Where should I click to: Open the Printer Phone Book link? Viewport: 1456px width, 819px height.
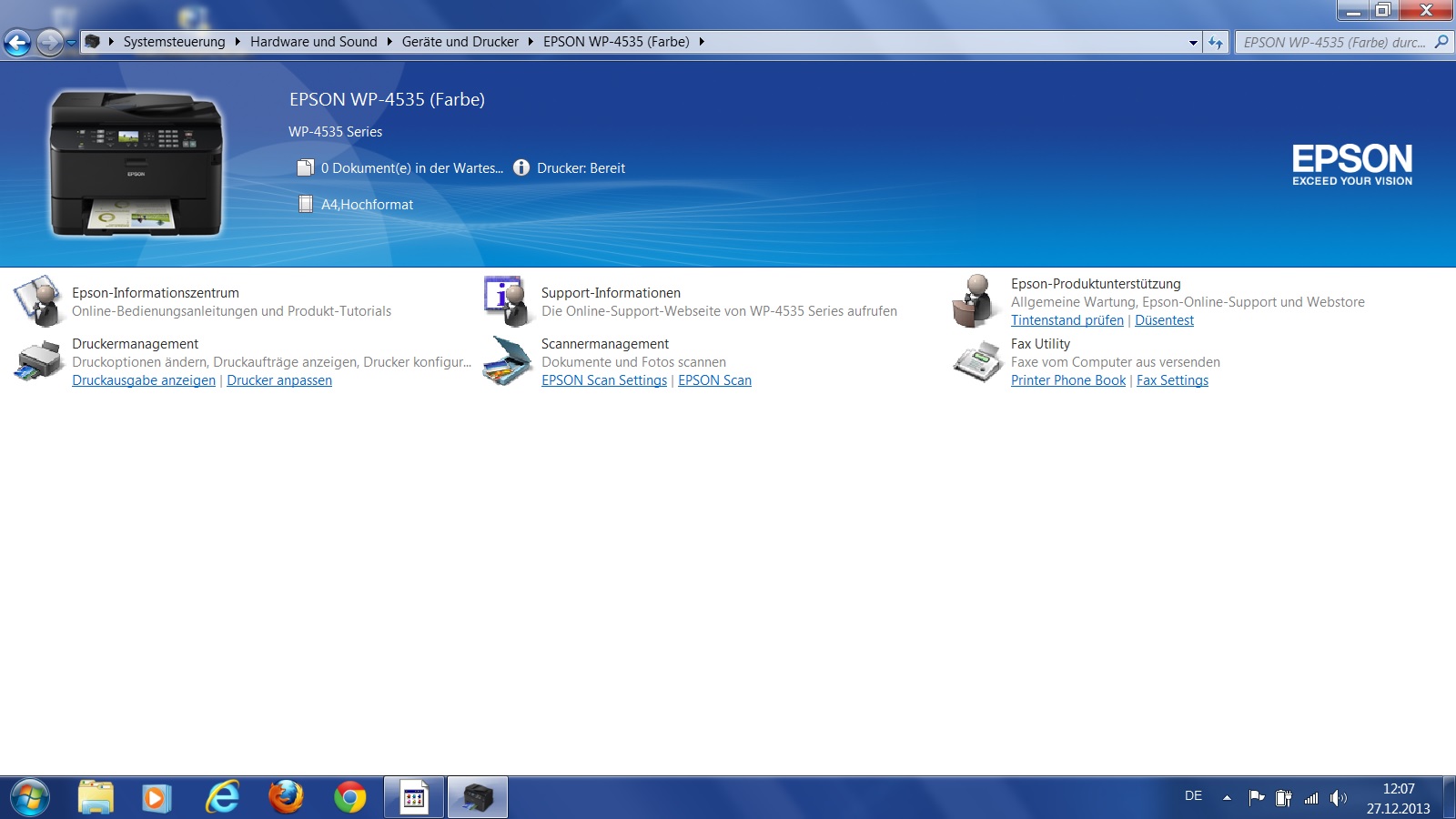pos(1068,380)
